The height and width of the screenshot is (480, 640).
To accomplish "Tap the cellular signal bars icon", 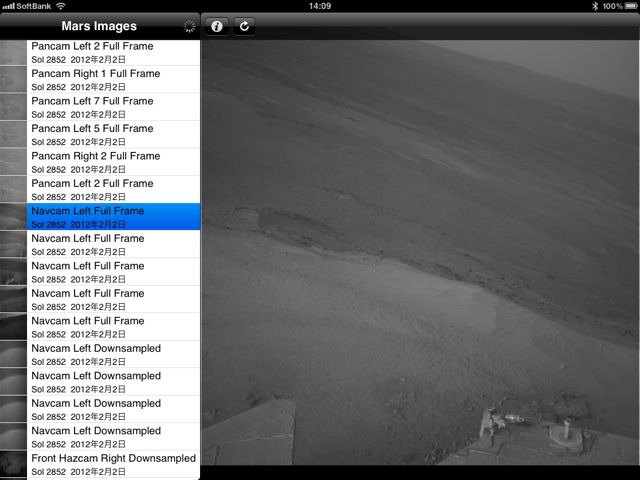I will pos(8,6).
